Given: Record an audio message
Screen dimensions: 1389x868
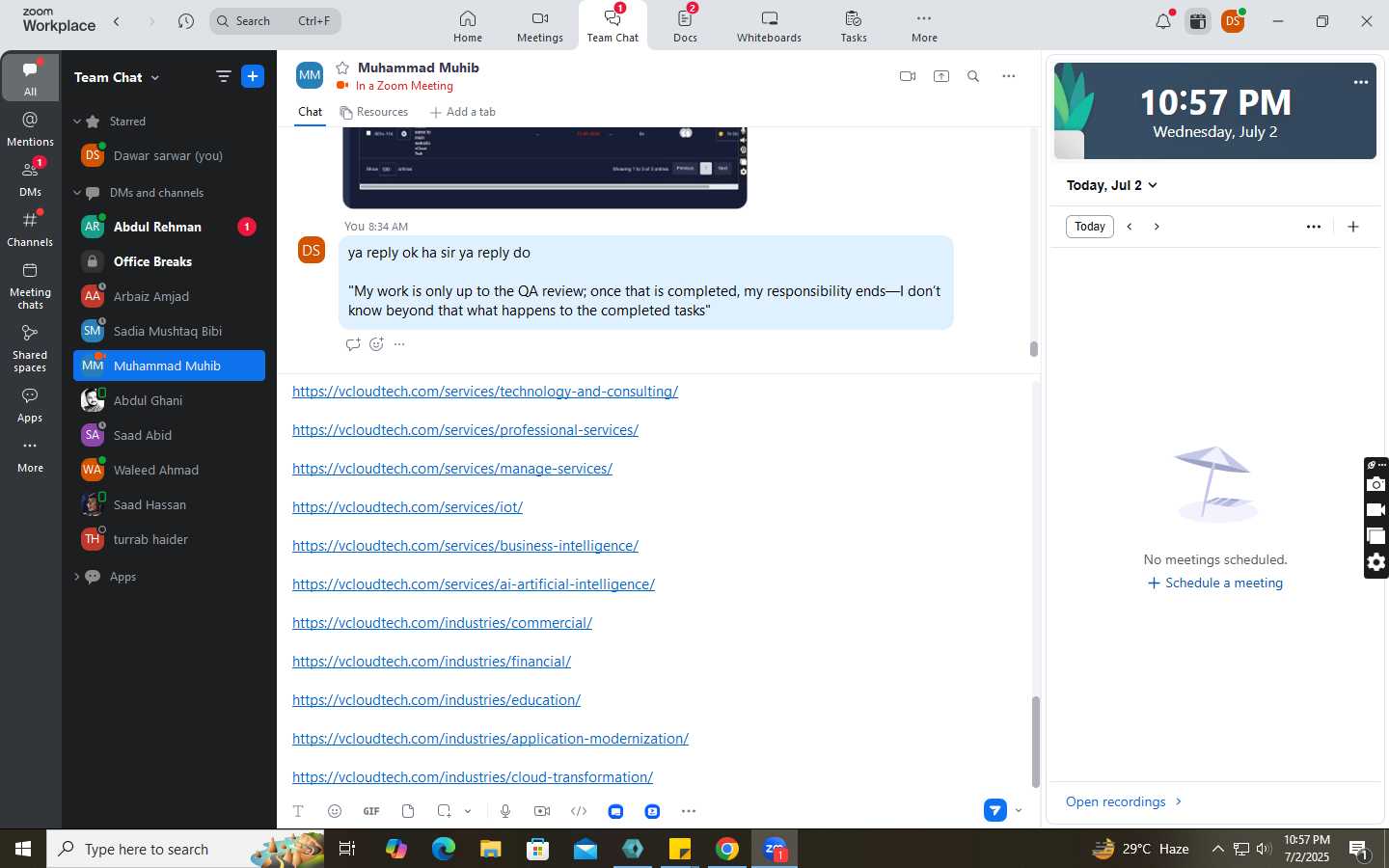Looking at the screenshot, I should (x=505, y=811).
